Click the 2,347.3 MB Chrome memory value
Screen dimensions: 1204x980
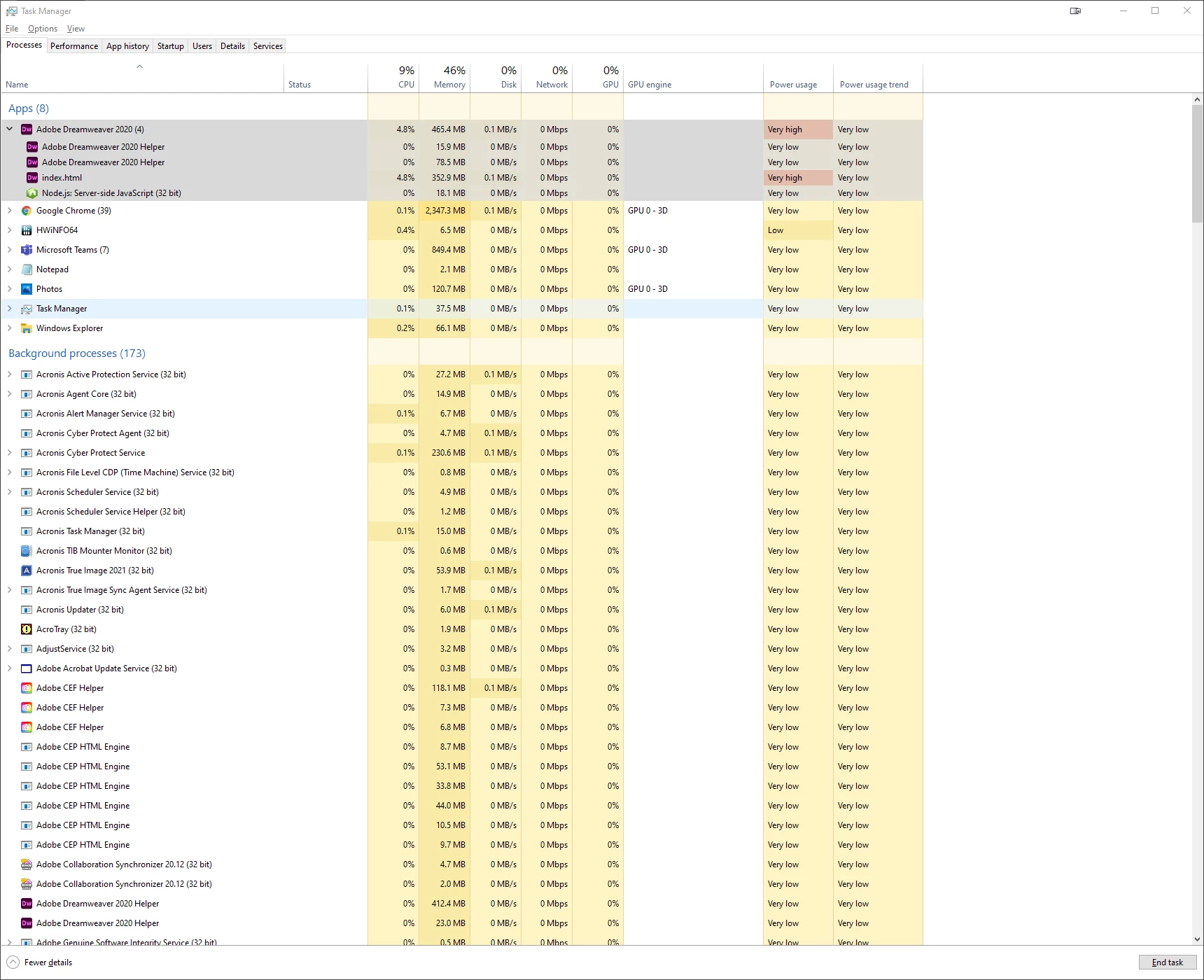tap(445, 211)
